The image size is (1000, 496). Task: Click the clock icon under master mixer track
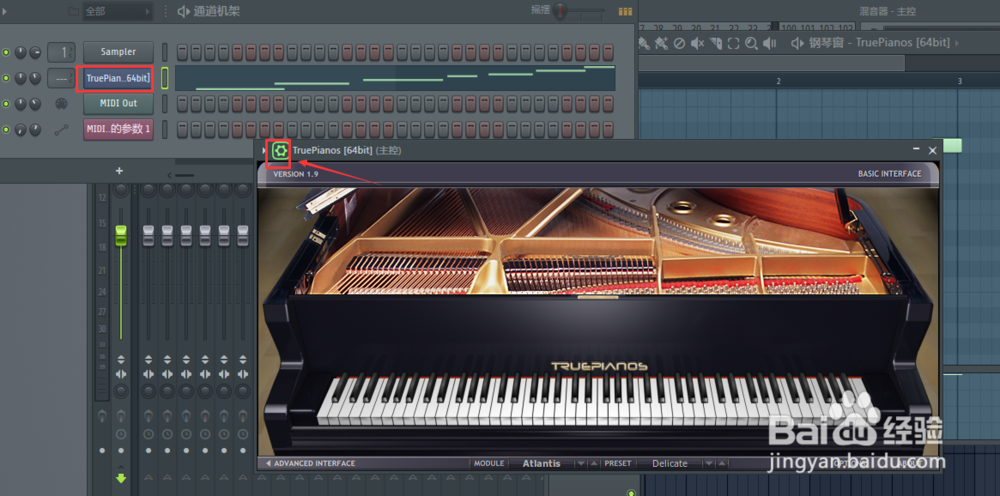pos(121,434)
